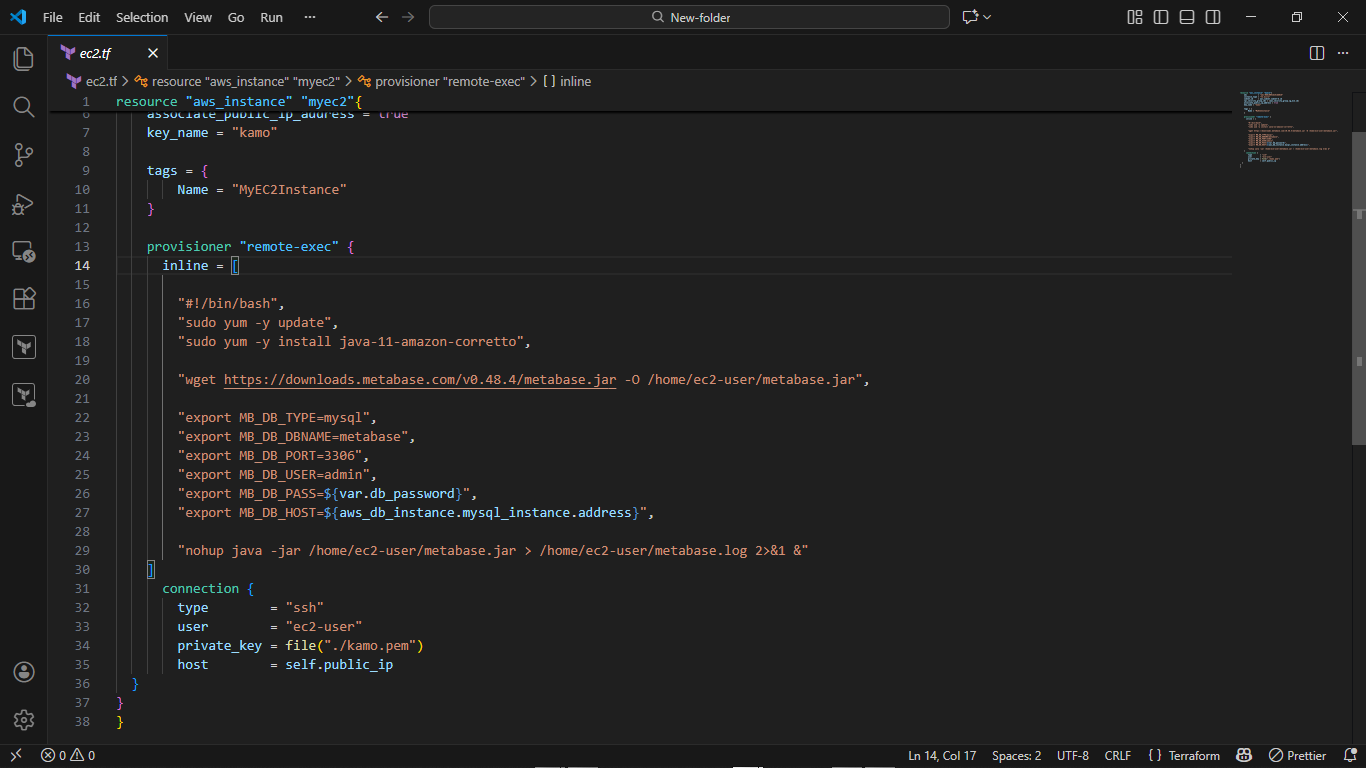Image resolution: width=1366 pixels, height=768 pixels.
Task: Open the Extensions view
Action: click(23, 298)
